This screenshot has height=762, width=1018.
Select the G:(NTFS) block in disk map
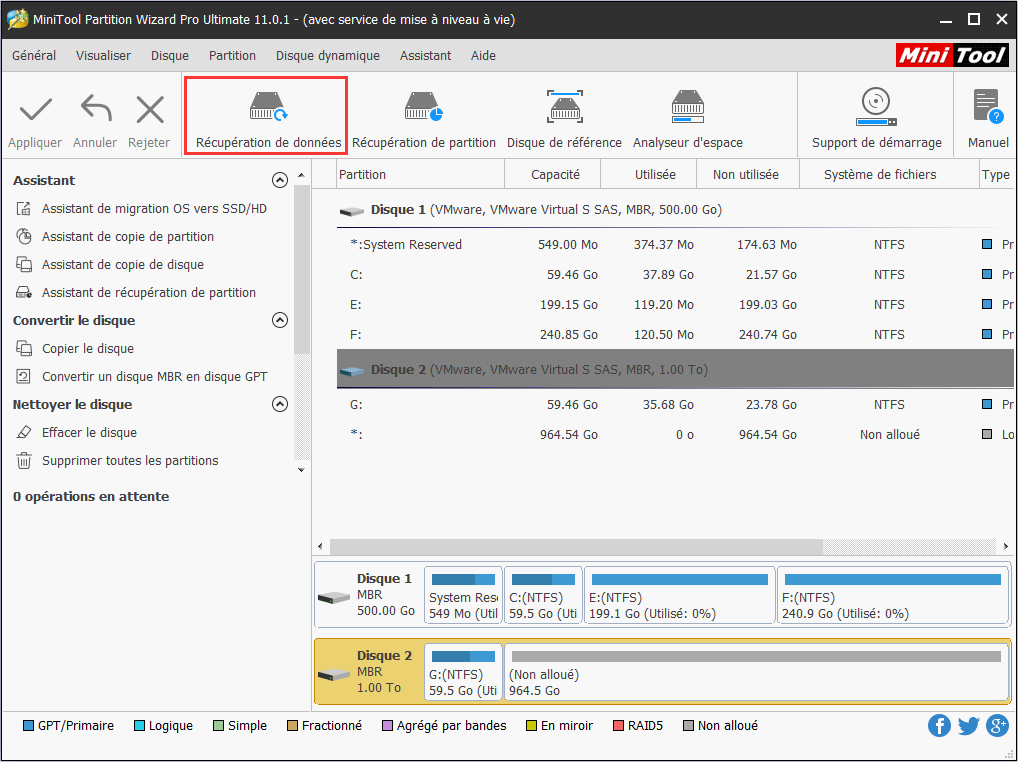pos(464,672)
